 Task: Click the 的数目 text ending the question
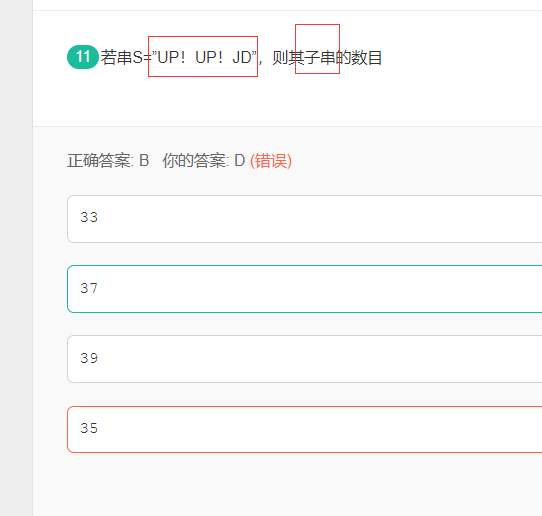point(359,57)
